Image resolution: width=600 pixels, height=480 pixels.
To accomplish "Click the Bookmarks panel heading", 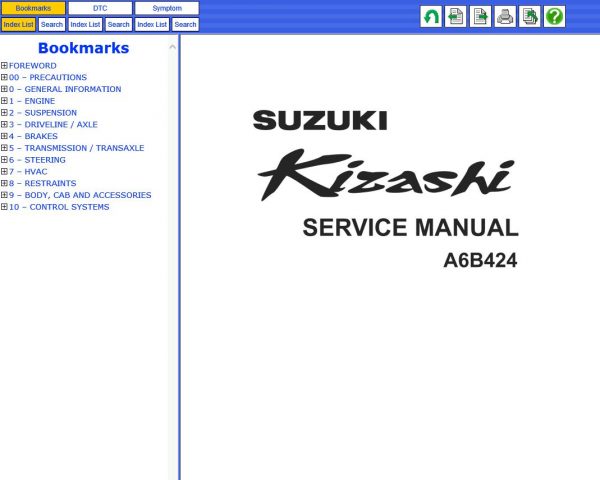I will (x=83, y=48).
